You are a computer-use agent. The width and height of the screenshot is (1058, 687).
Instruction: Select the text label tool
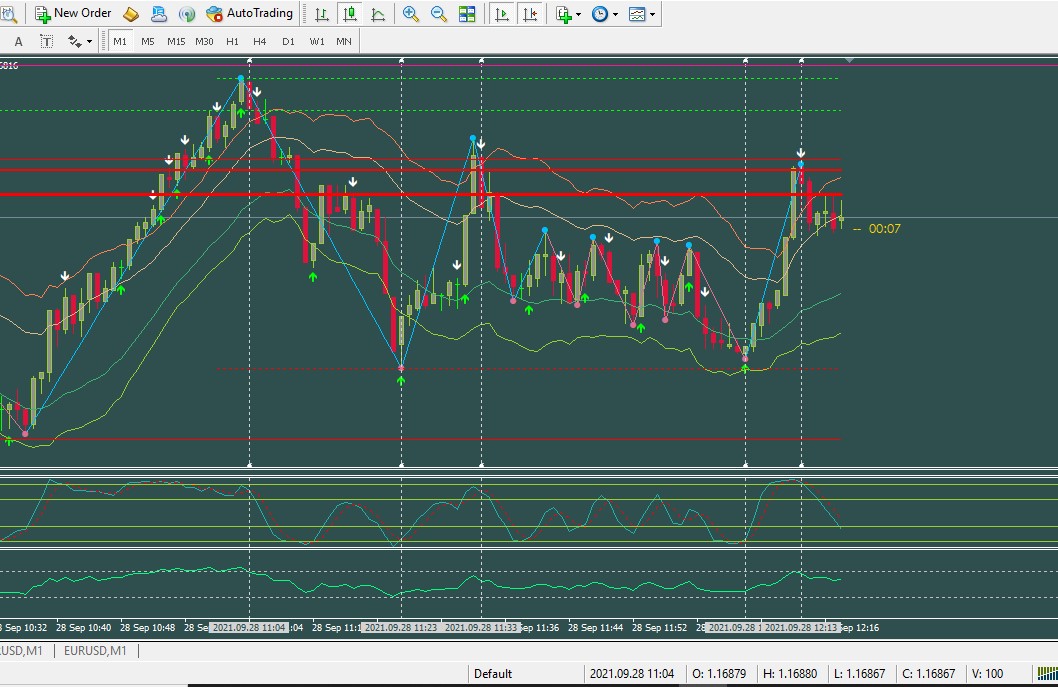pyautogui.click(x=46, y=41)
